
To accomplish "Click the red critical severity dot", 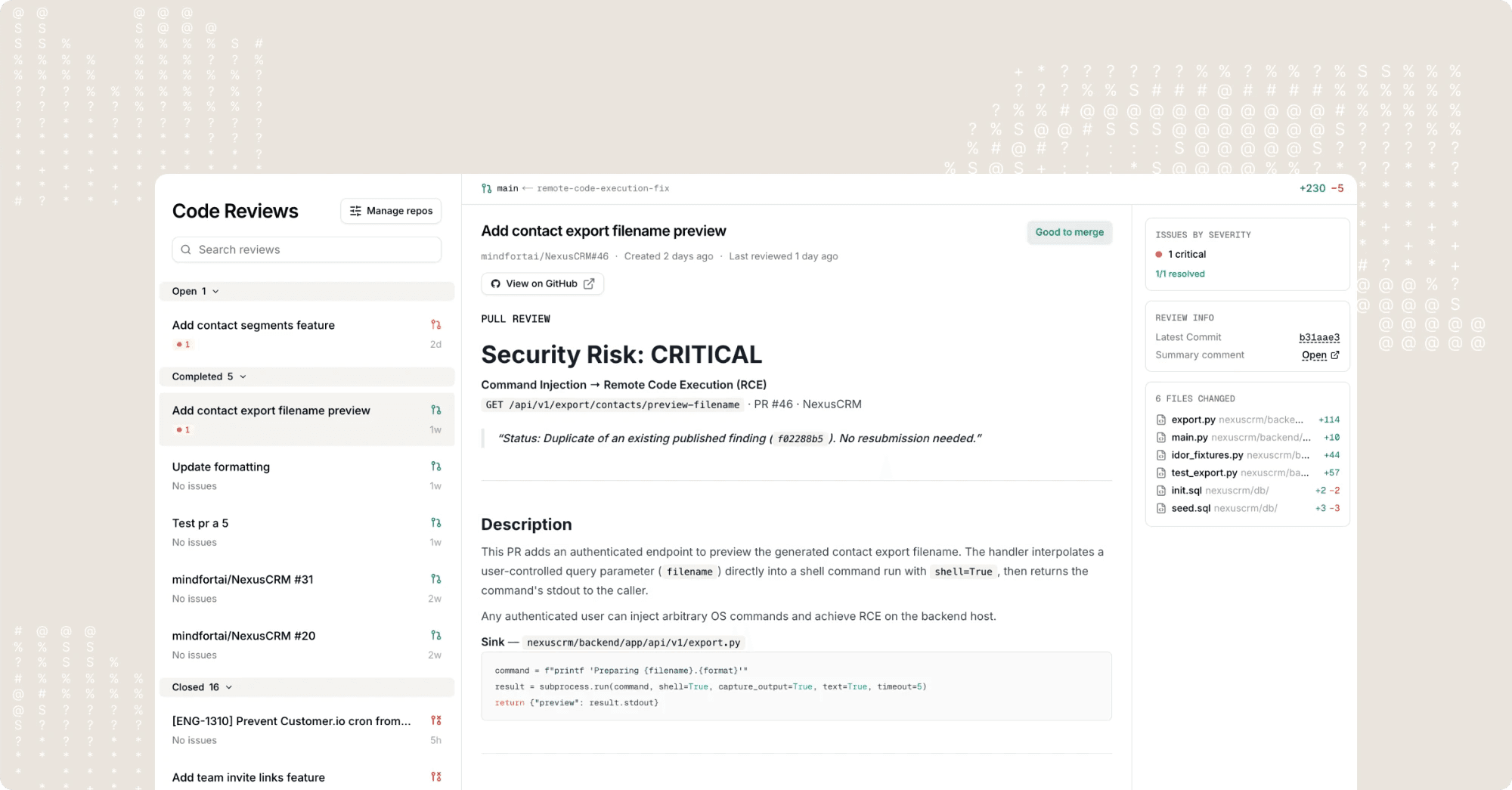I will click(x=1159, y=254).
